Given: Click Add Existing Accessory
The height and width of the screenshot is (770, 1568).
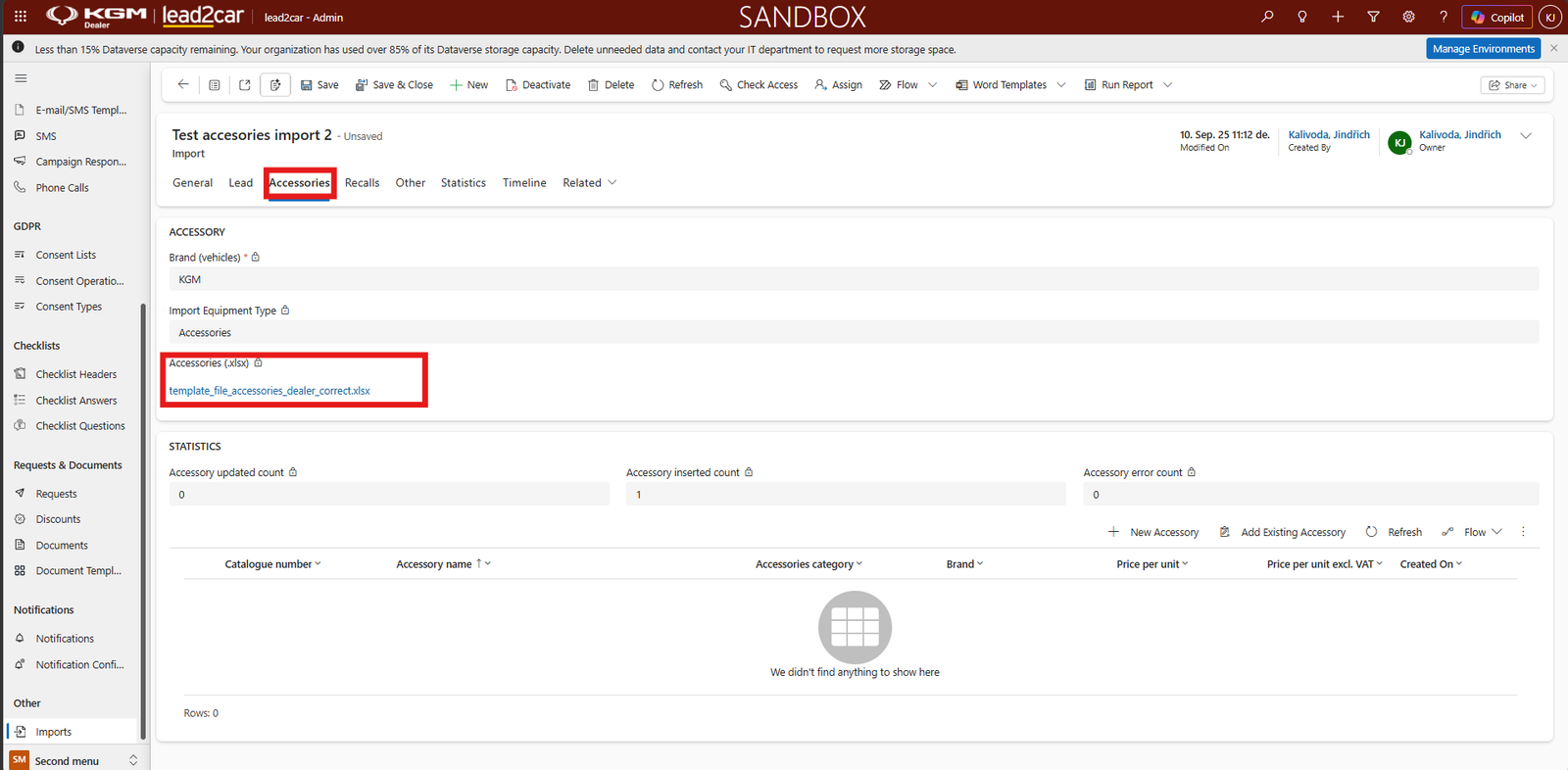Looking at the screenshot, I should click(x=1283, y=532).
